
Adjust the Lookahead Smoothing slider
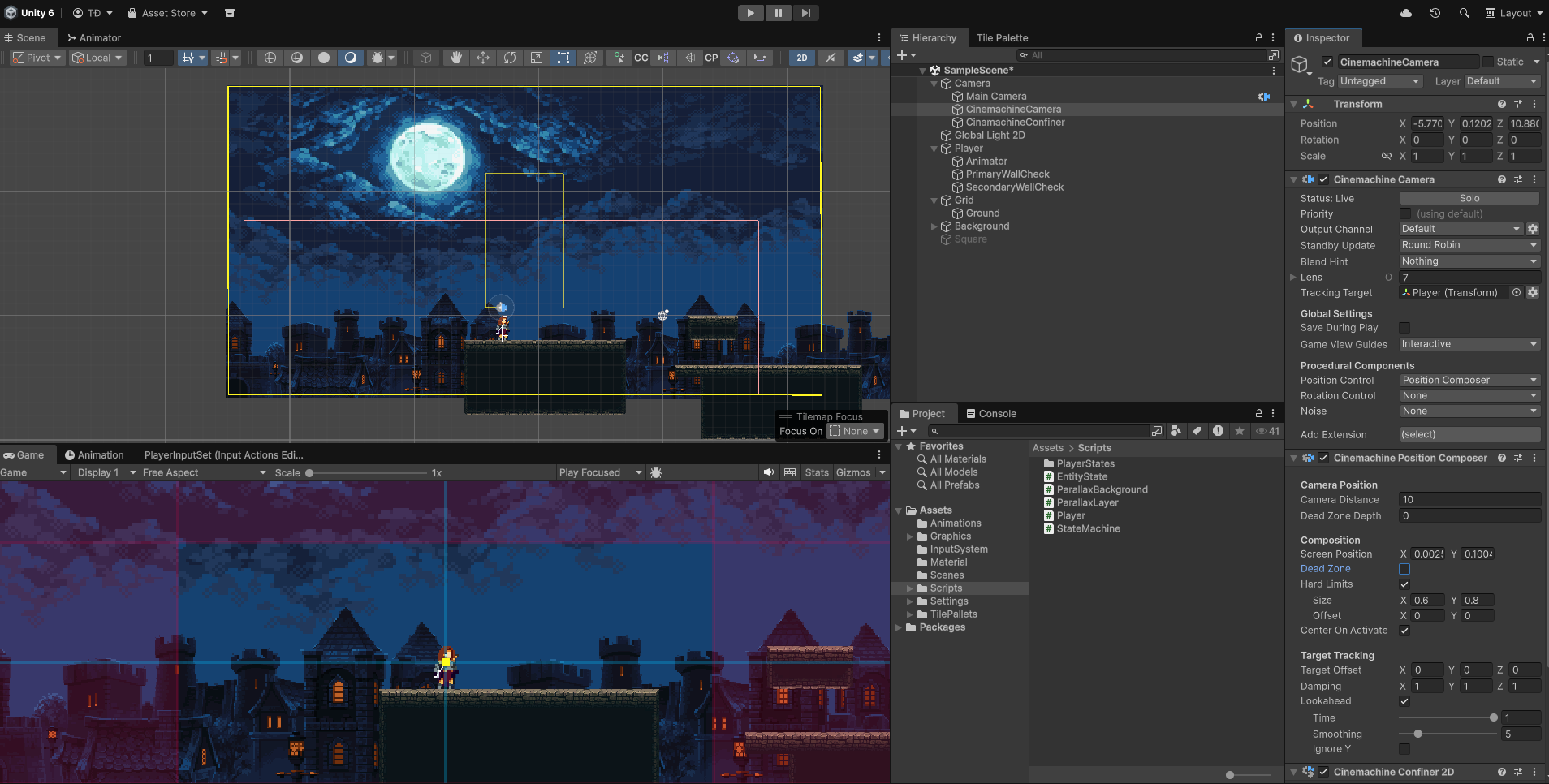pyautogui.click(x=1418, y=734)
